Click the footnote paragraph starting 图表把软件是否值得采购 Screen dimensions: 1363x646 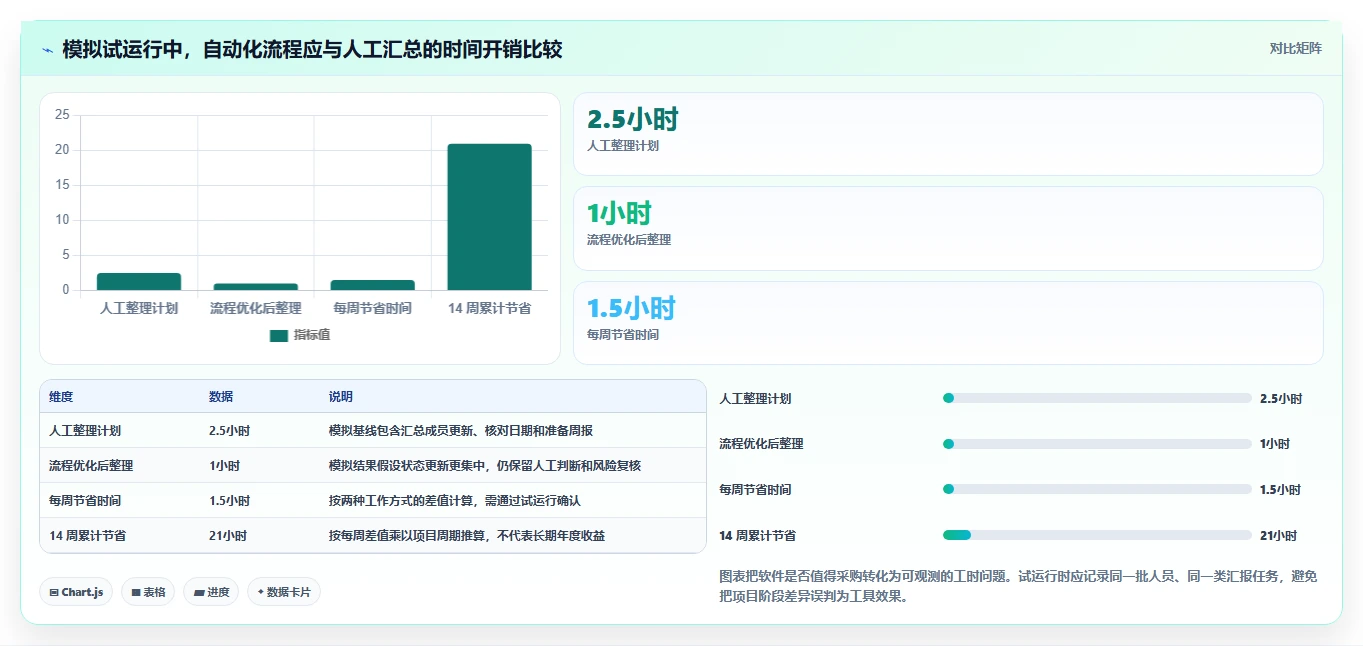[x=1018, y=587]
